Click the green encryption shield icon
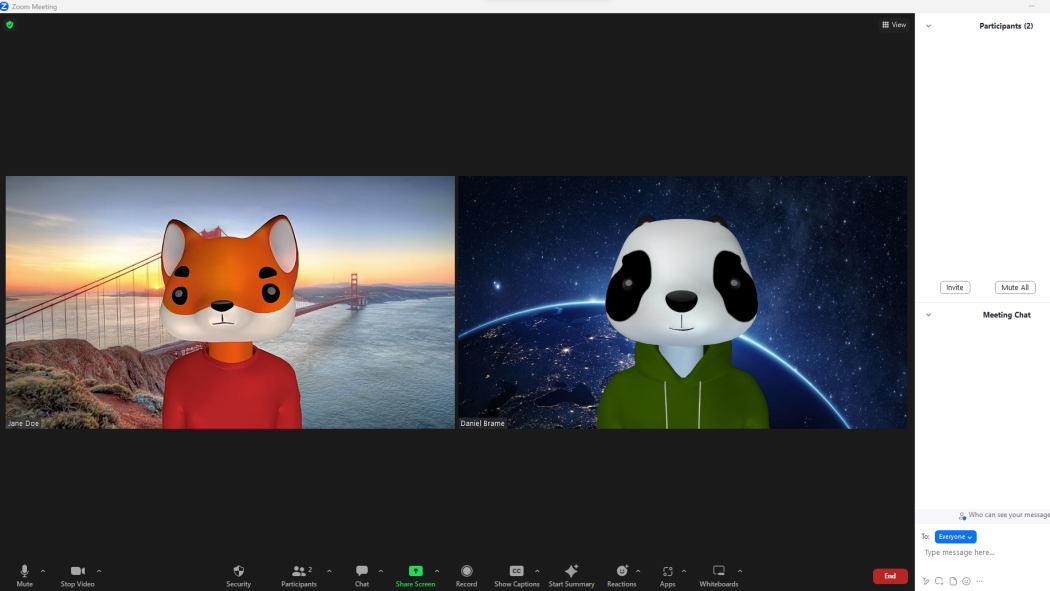 coord(10,25)
